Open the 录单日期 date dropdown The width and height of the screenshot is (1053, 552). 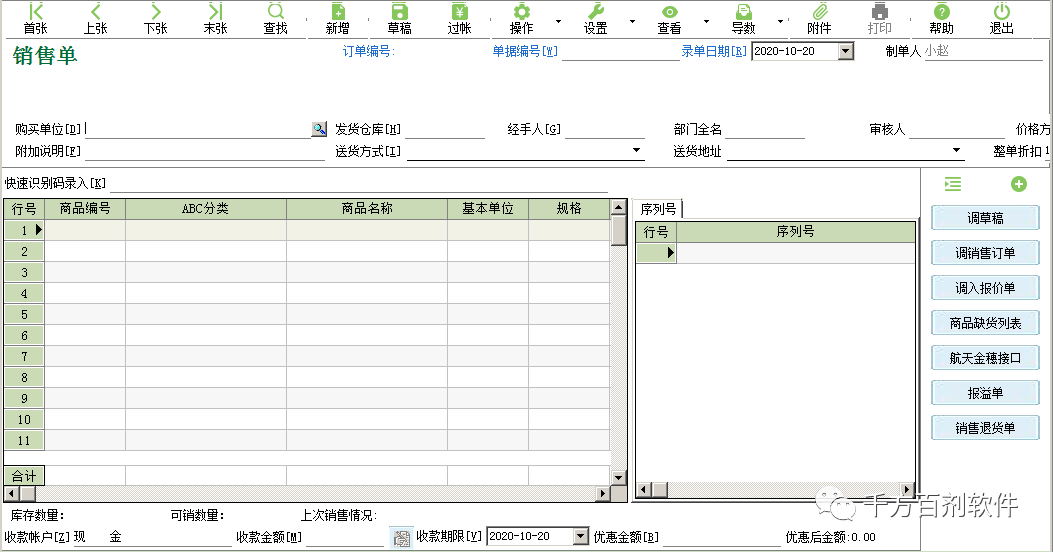846,51
